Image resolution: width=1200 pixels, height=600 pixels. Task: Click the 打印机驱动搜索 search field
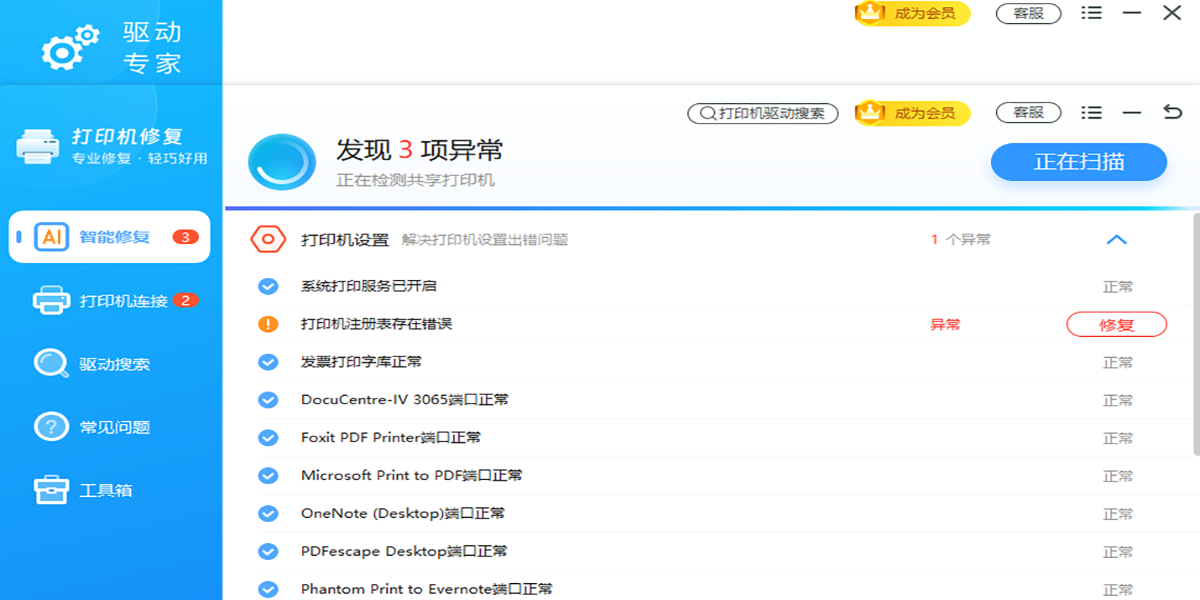763,113
